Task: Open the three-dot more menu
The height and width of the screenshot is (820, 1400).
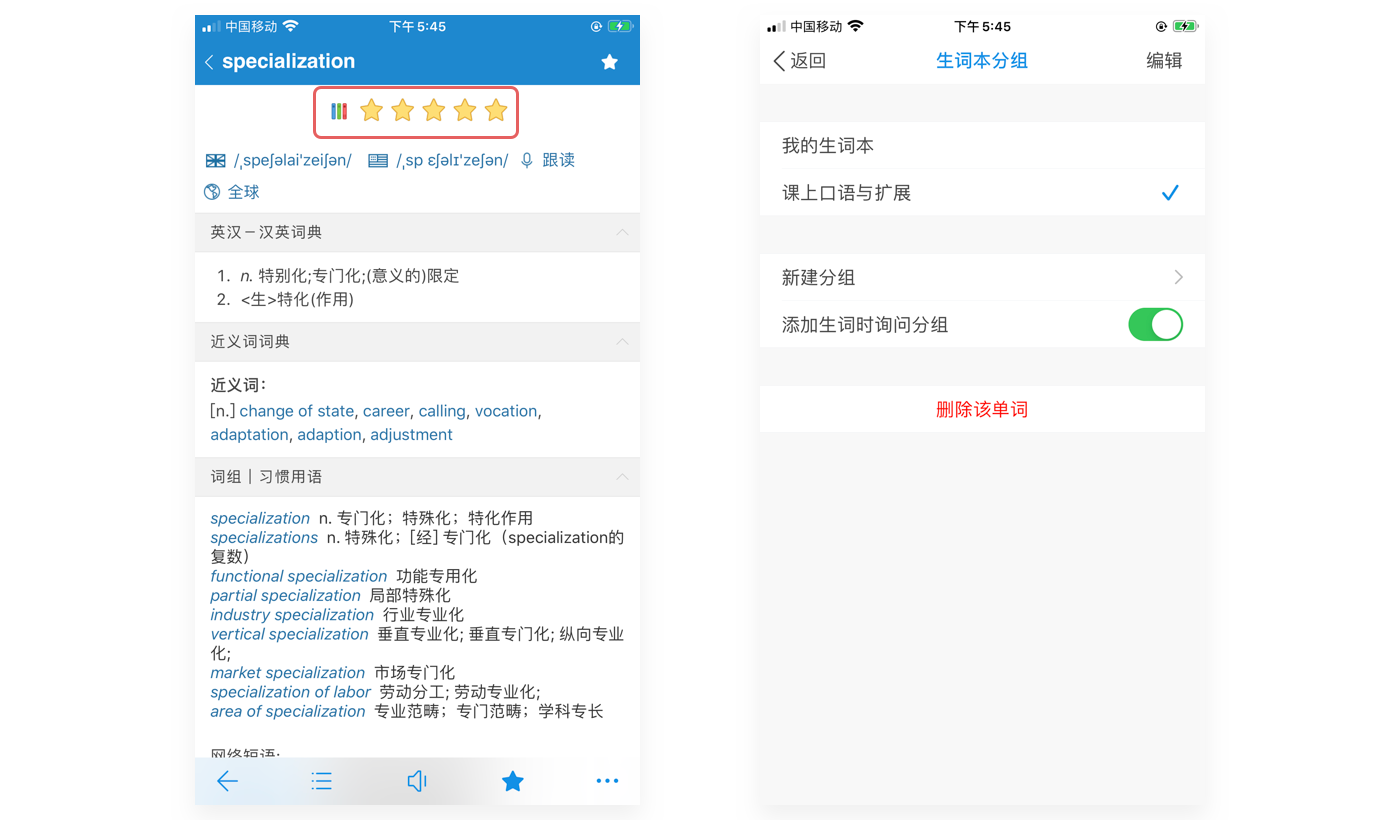Action: [607, 781]
